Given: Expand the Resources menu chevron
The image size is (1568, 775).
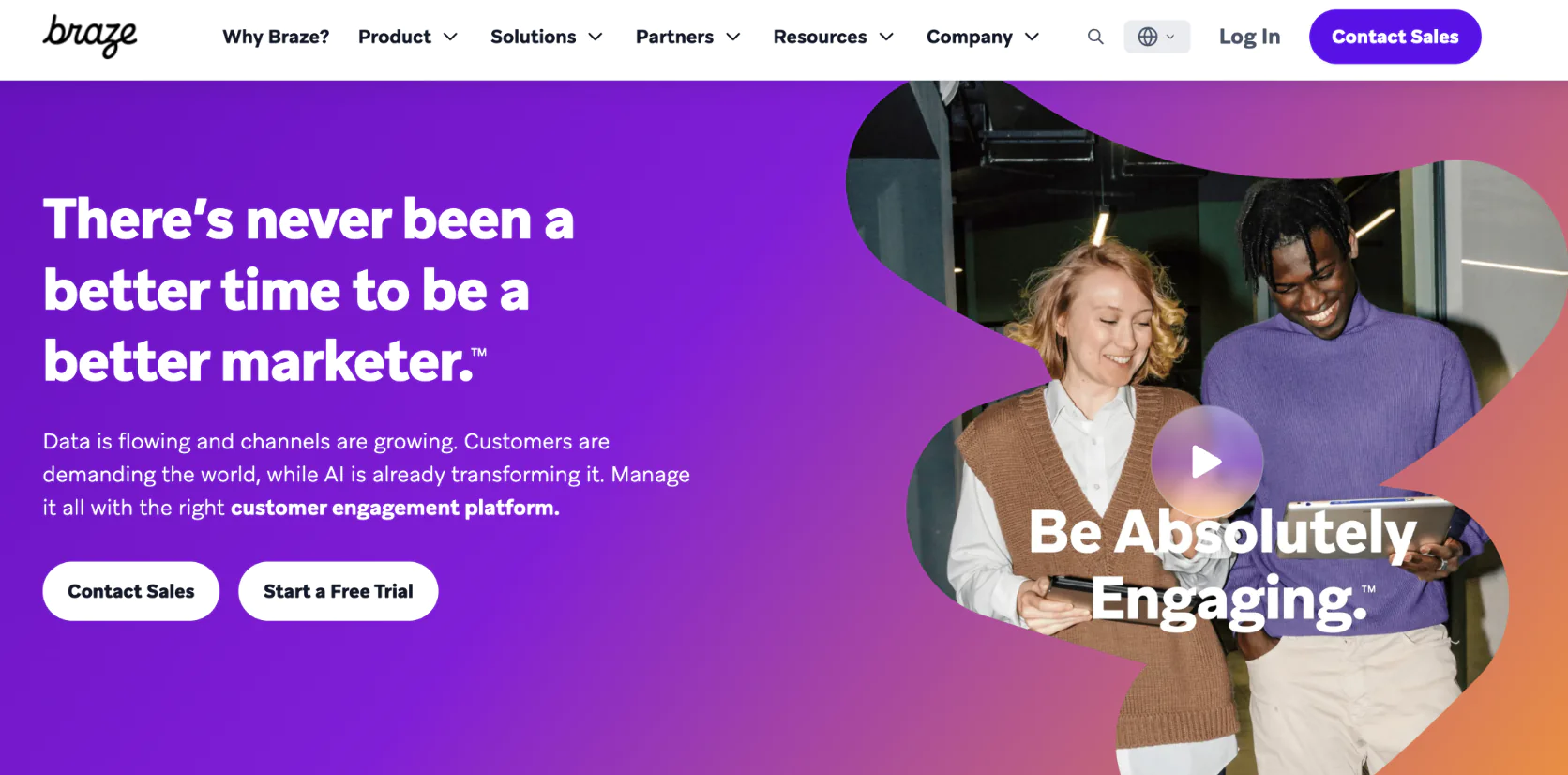Looking at the screenshot, I should [886, 37].
